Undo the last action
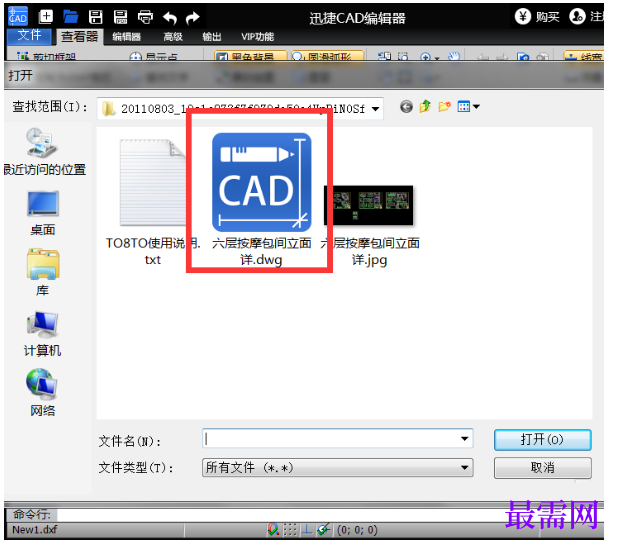The image size is (617, 546). tap(170, 17)
